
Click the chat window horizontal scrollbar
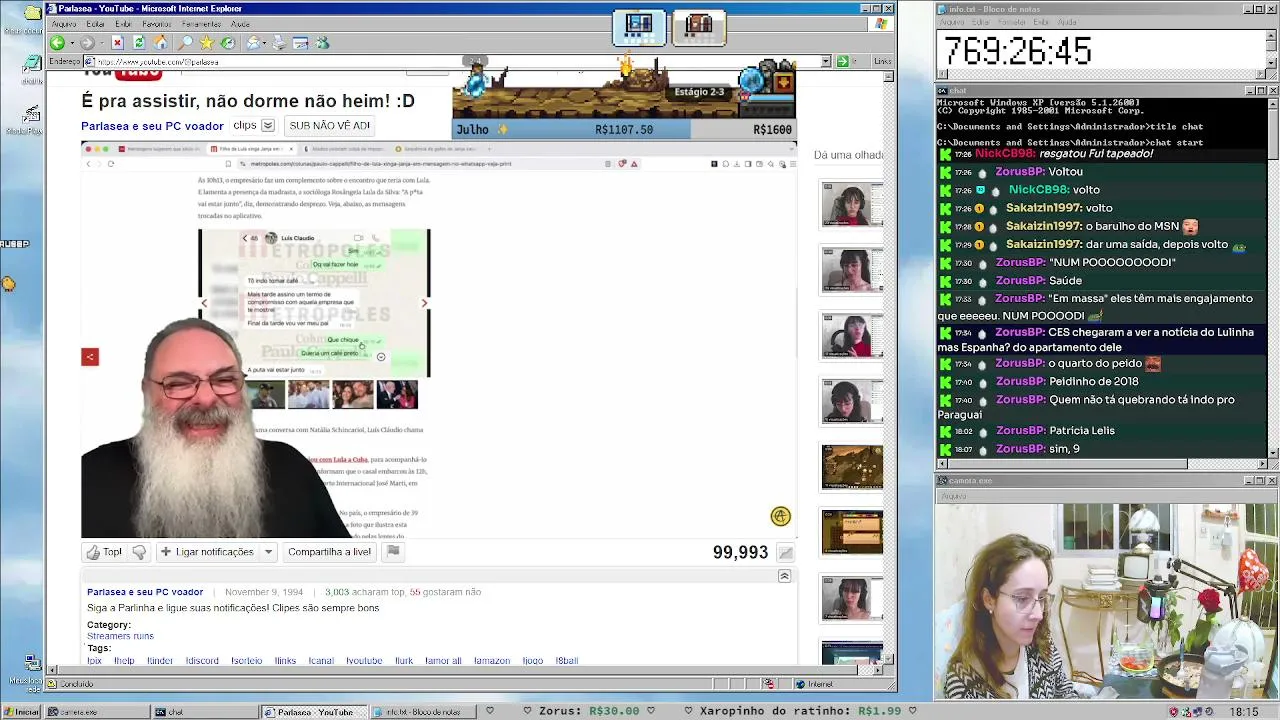pyautogui.click(x=1102, y=464)
